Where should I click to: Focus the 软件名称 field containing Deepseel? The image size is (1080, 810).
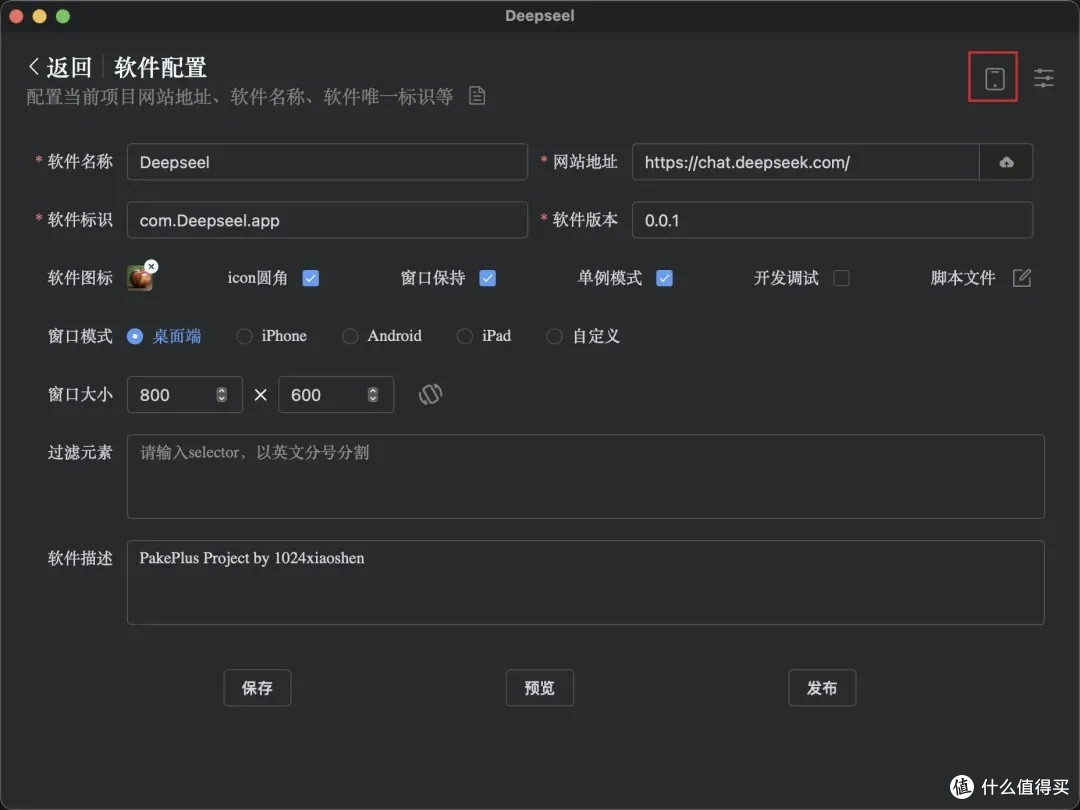327,162
